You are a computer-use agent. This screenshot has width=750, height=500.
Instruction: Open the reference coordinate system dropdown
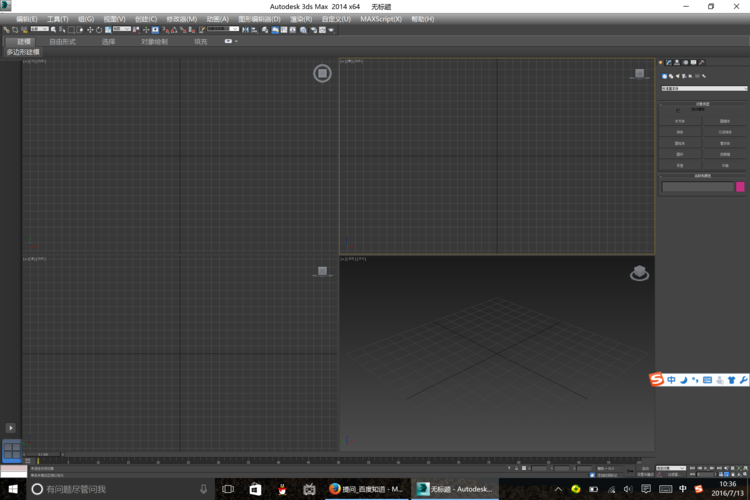121,29
